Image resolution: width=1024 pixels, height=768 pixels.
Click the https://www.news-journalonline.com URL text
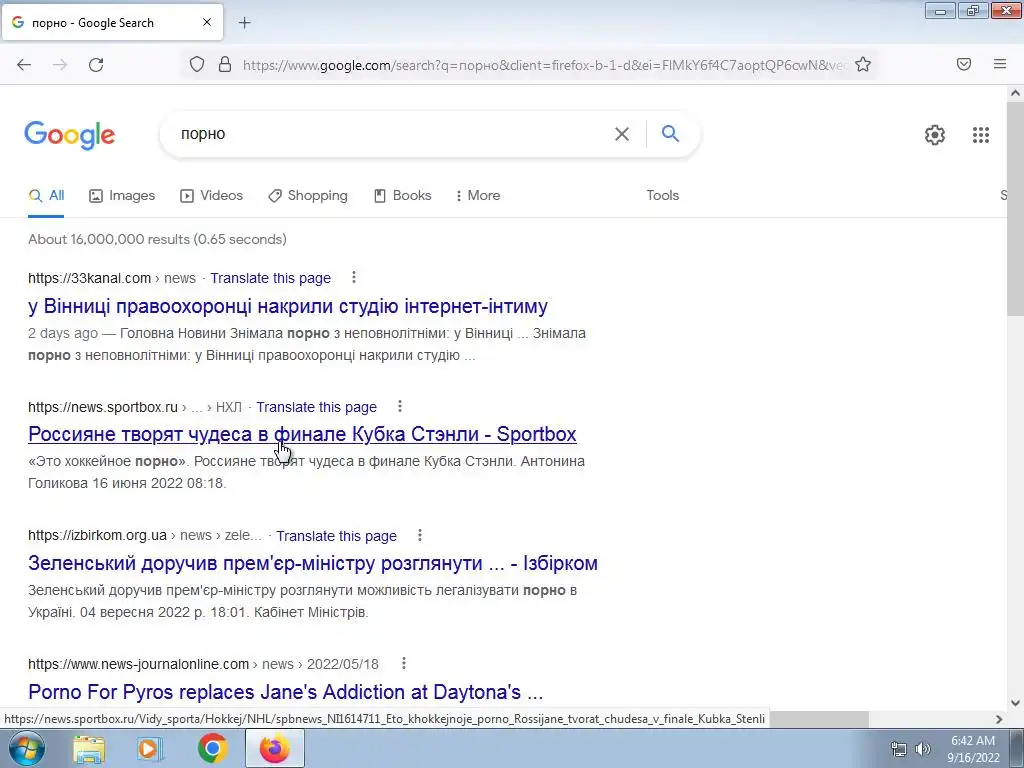coord(138,664)
